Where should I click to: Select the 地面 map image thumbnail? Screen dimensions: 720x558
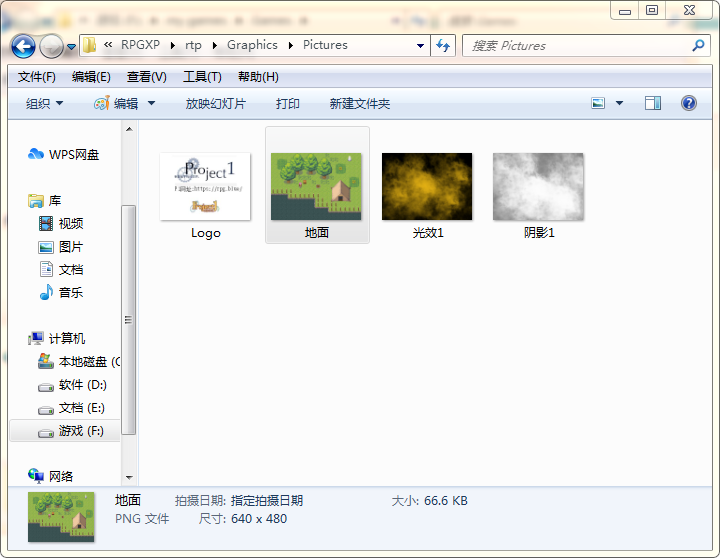(316, 186)
